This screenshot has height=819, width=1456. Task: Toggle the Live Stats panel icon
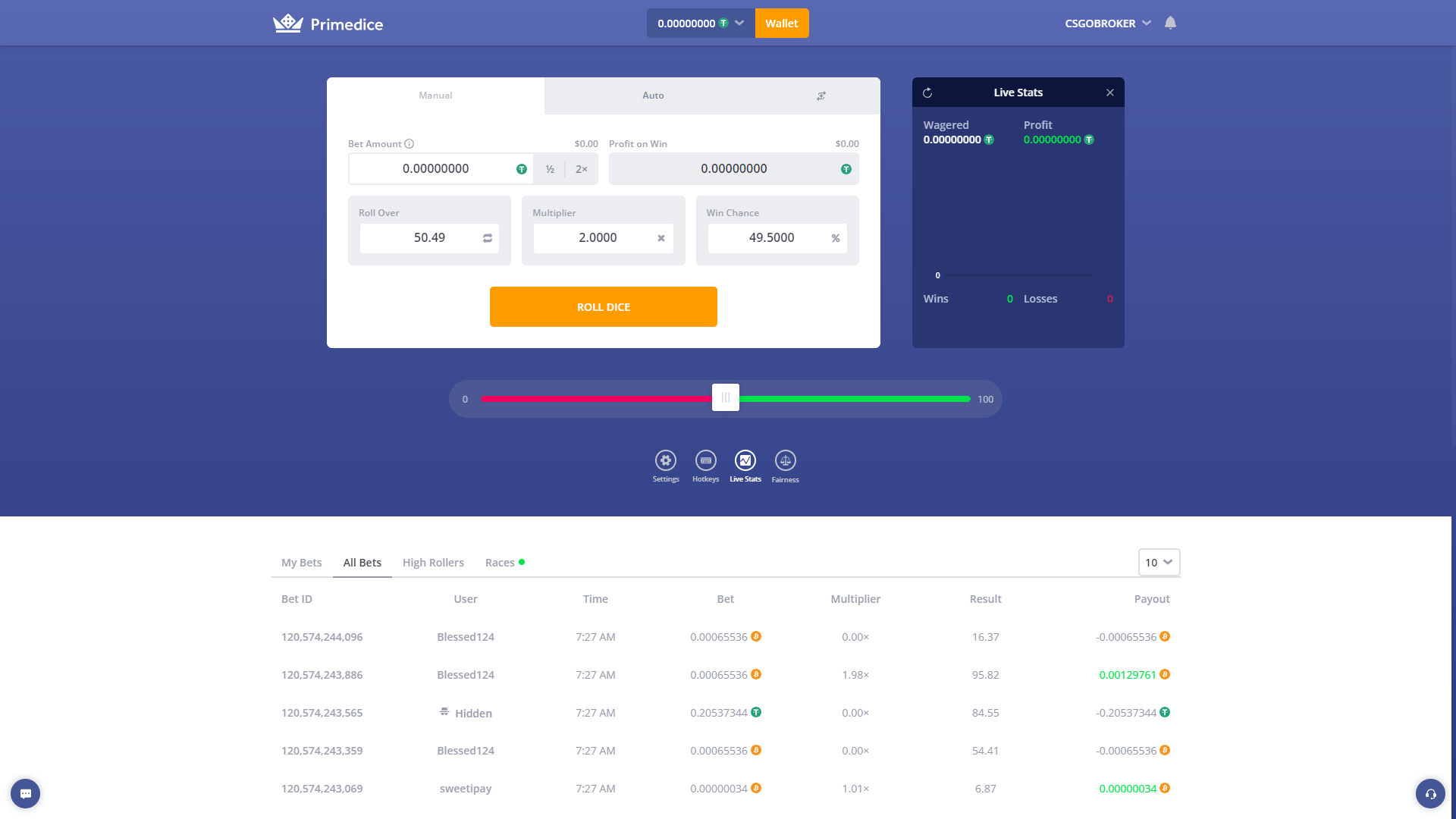[745, 460]
